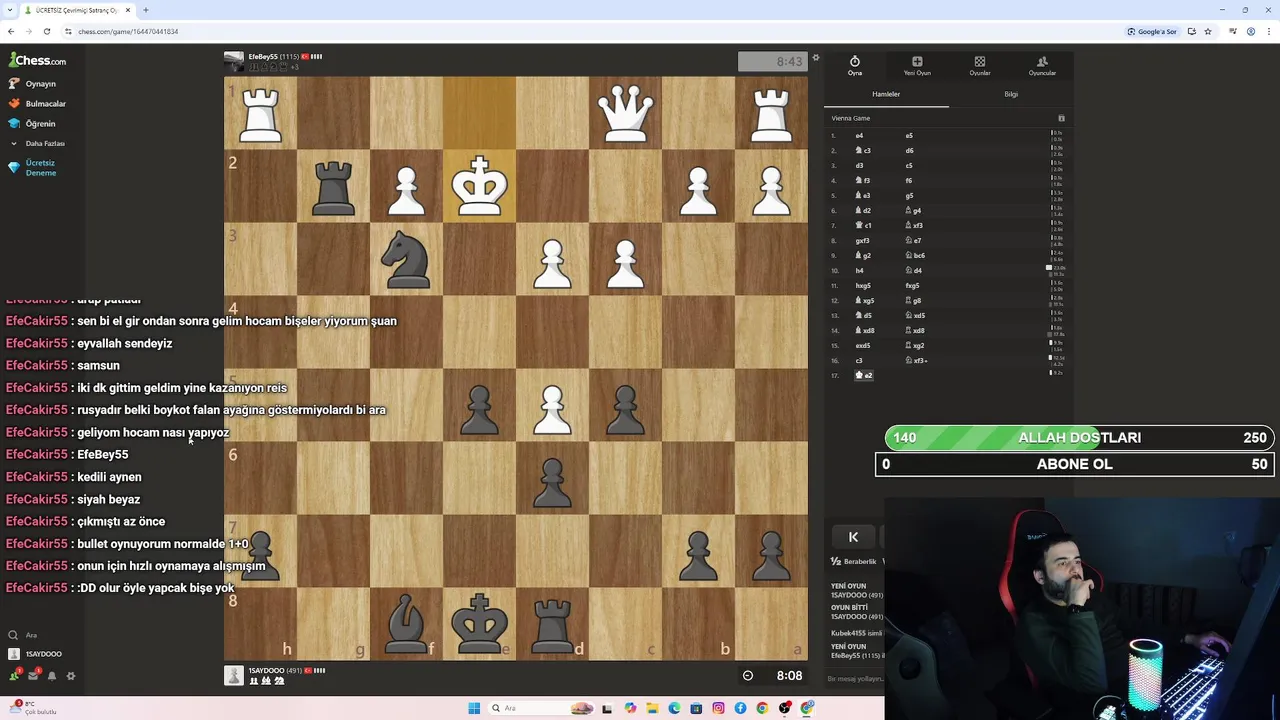
Task: Click the sidebar search icon
Action: tap(13, 635)
